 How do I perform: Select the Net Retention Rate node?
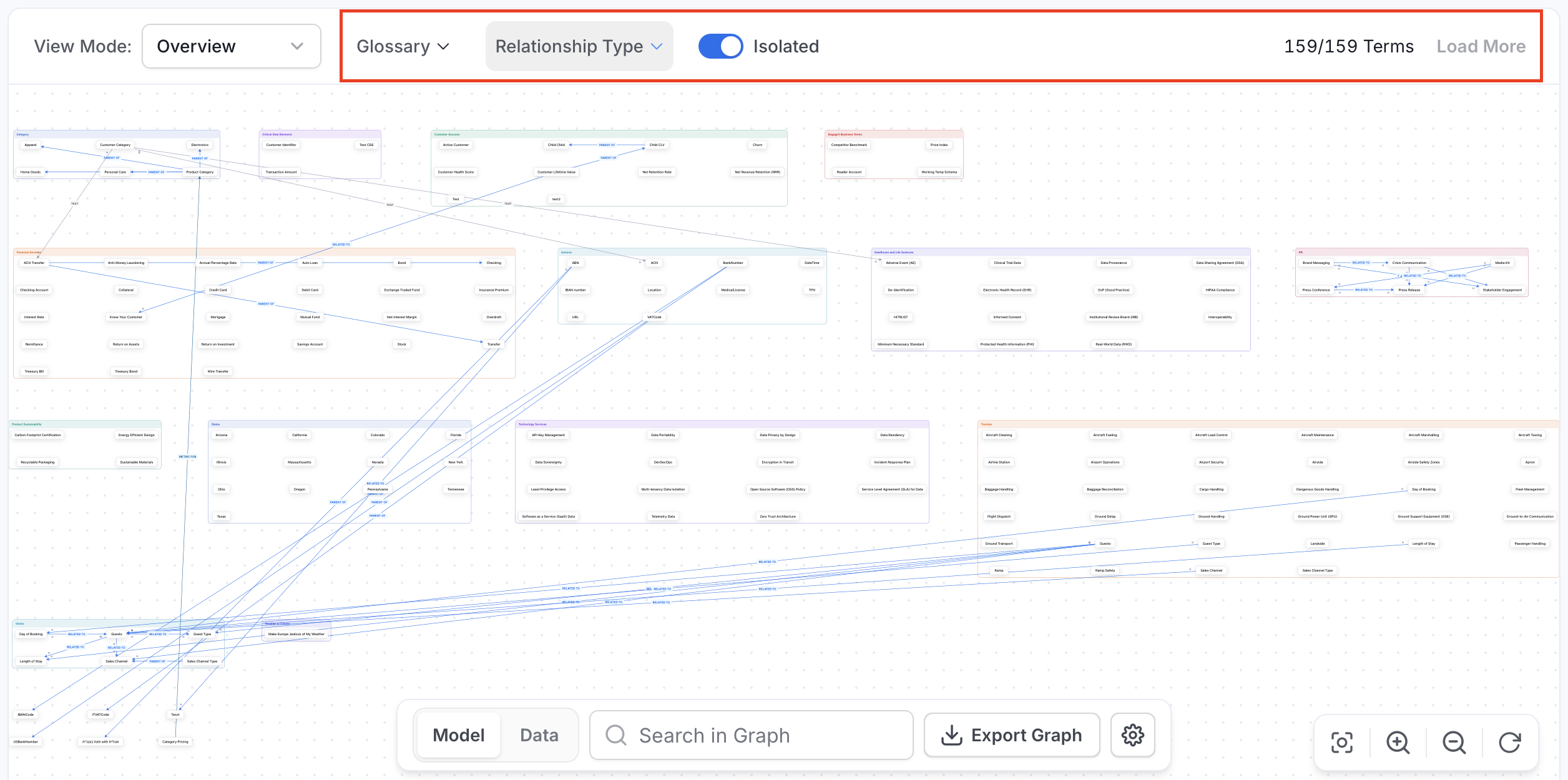657,172
